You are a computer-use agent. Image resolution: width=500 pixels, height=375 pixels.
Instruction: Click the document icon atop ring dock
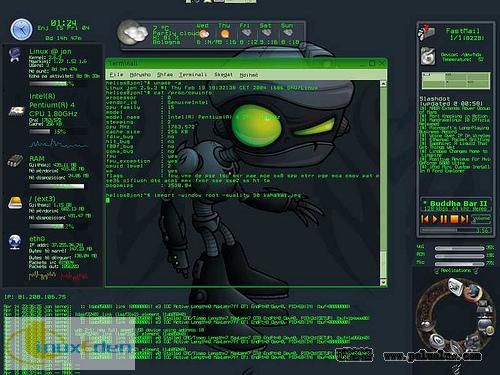[455, 286]
